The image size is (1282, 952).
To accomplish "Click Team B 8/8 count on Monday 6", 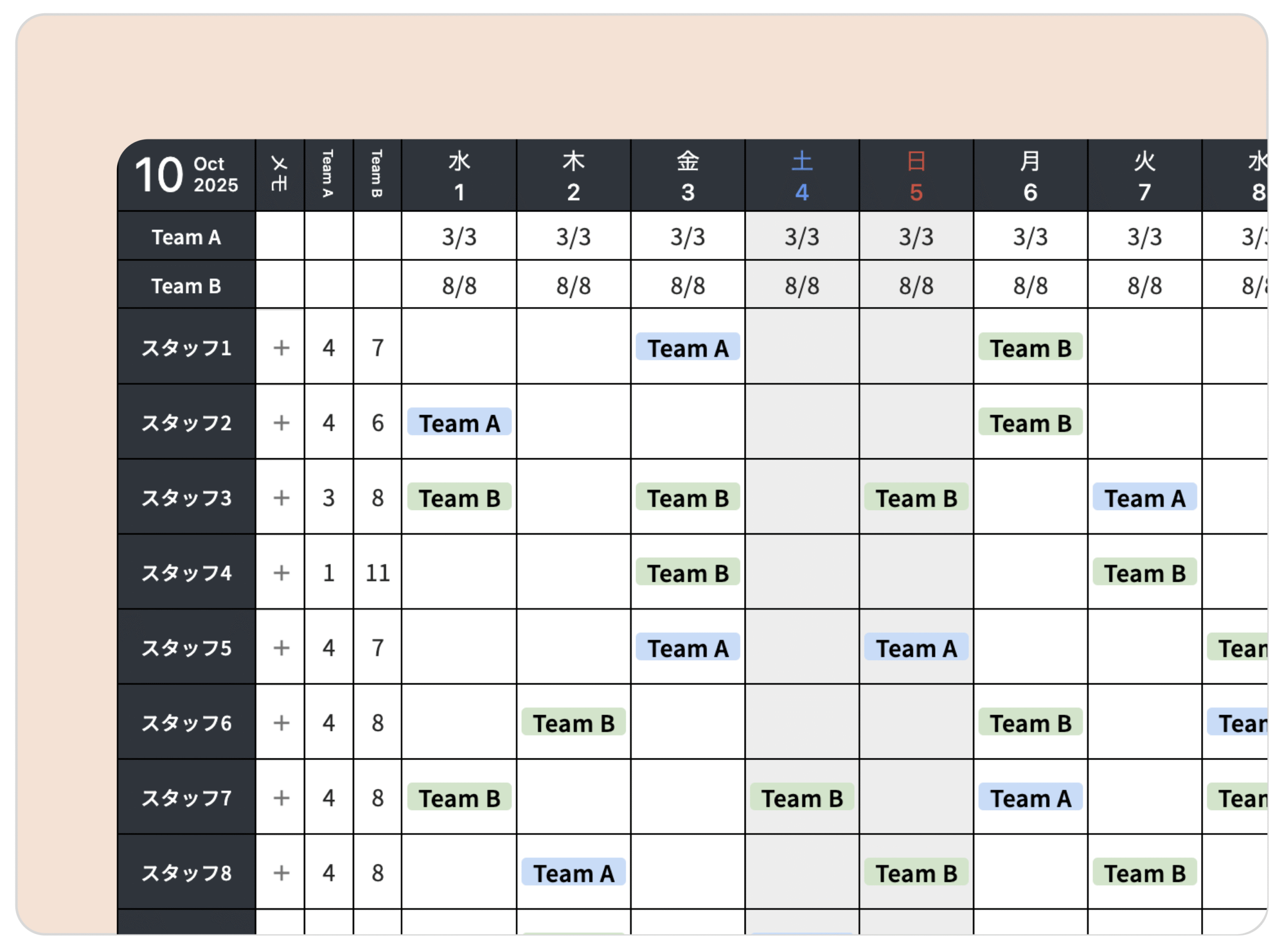I will point(1030,285).
